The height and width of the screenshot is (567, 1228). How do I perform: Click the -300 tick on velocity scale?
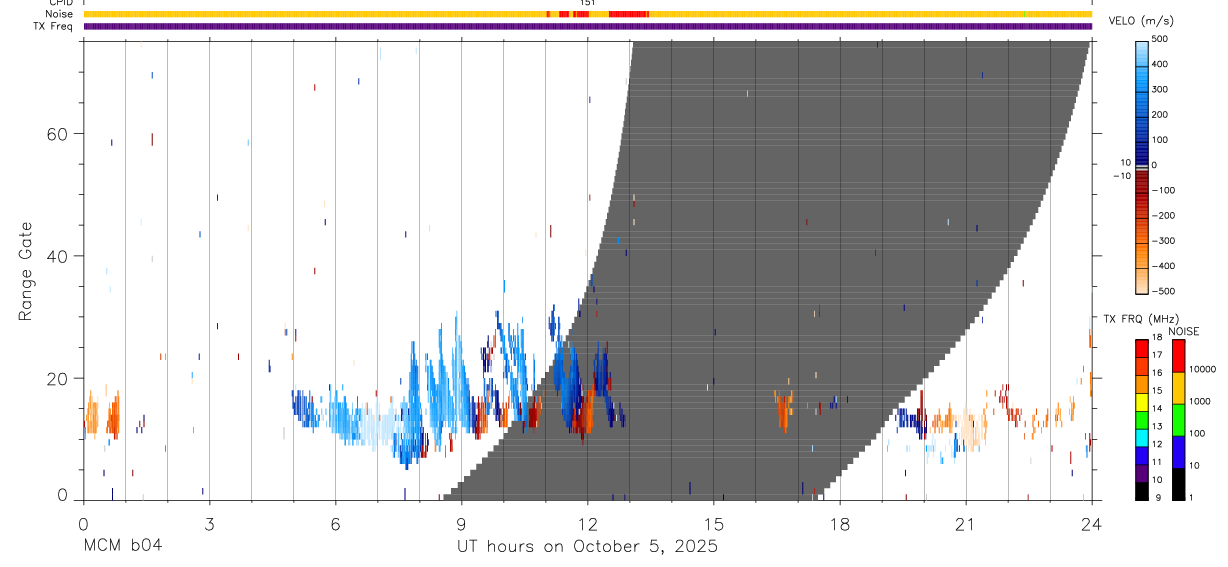1163,241
